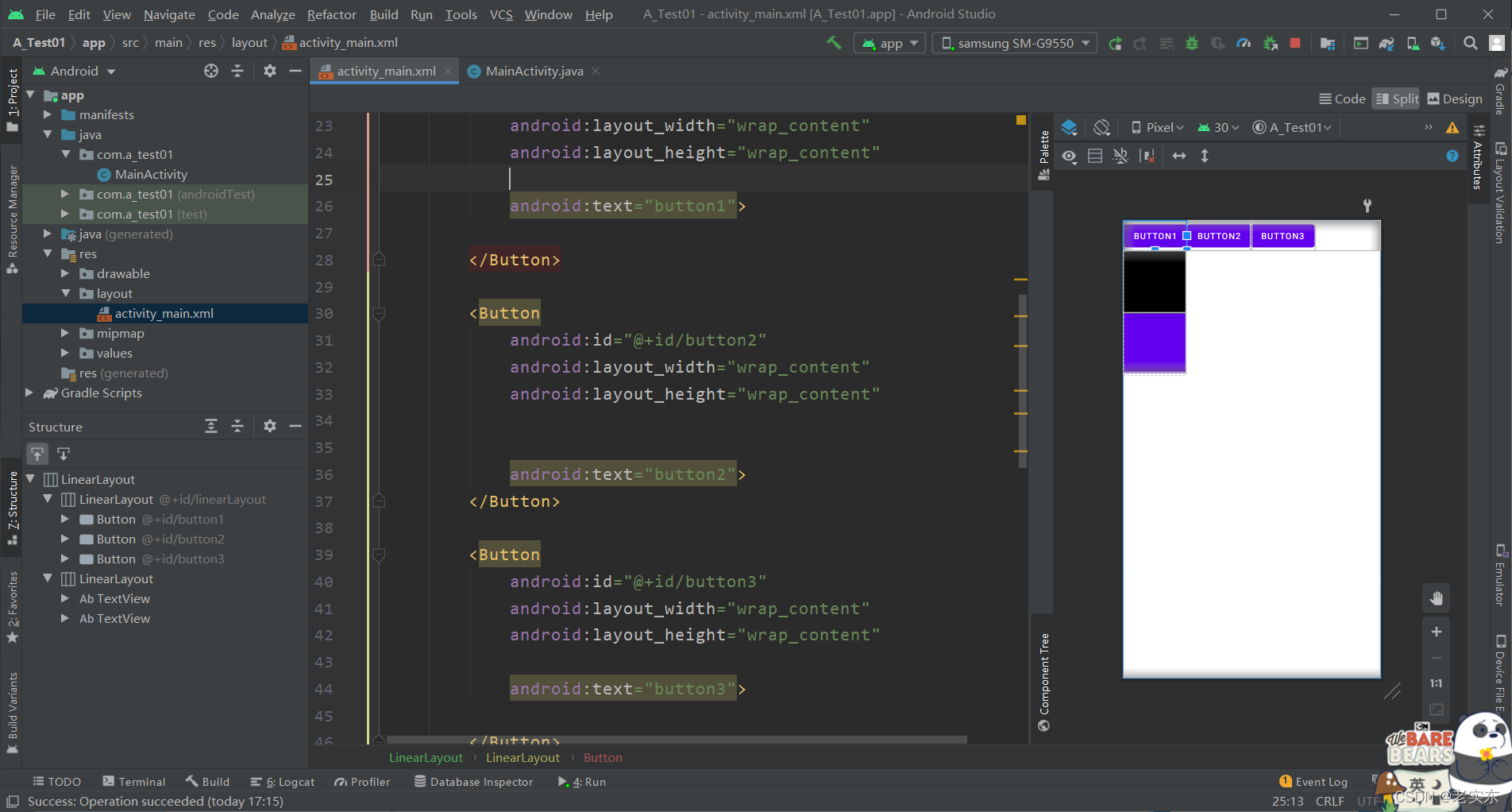Screen dimensions: 1512x812
Task: Expand the Gradle Scripts node
Action: tap(29, 393)
